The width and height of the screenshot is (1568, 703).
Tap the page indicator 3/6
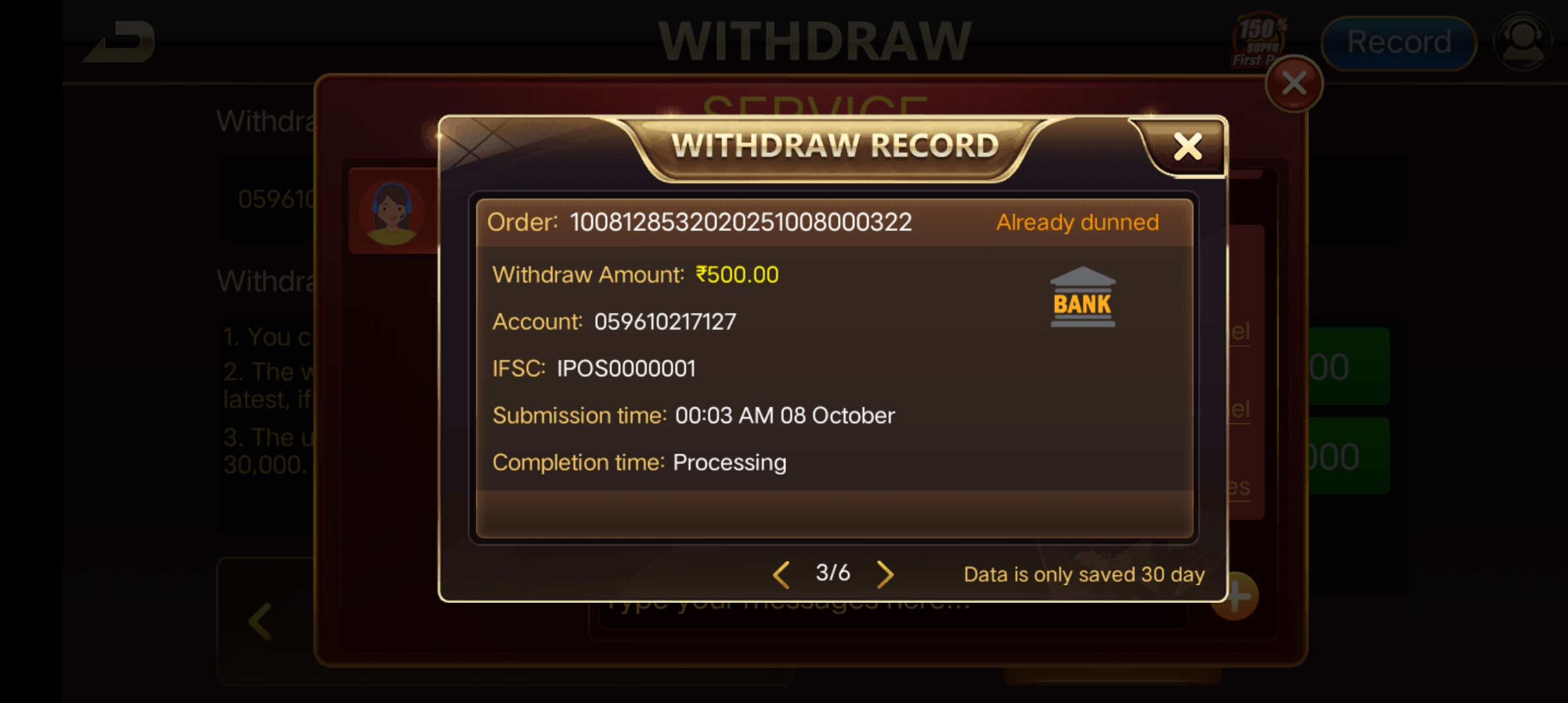pos(833,573)
